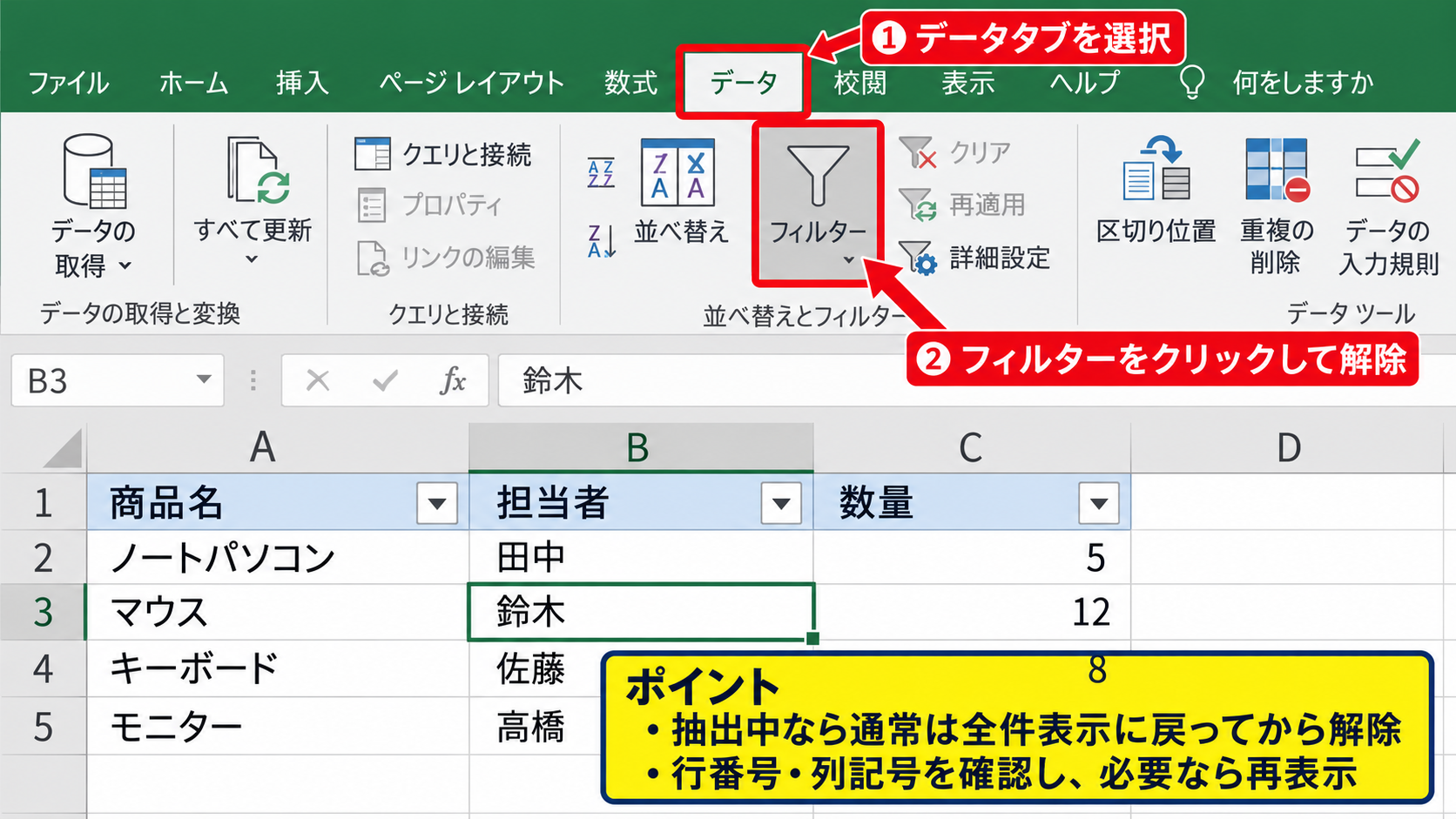The height and width of the screenshot is (819, 1456).
Task: Click the プロパティ icon
Action: click(373, 205)
